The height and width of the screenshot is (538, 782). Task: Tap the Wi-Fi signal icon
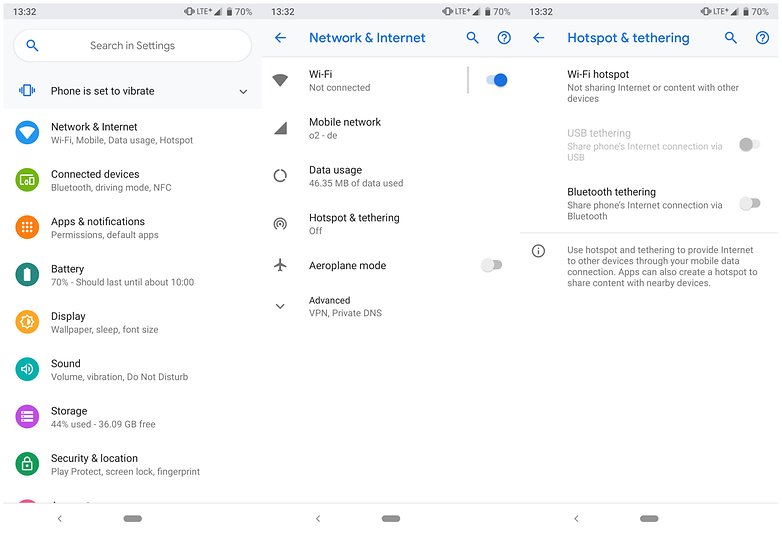point(280,80)
